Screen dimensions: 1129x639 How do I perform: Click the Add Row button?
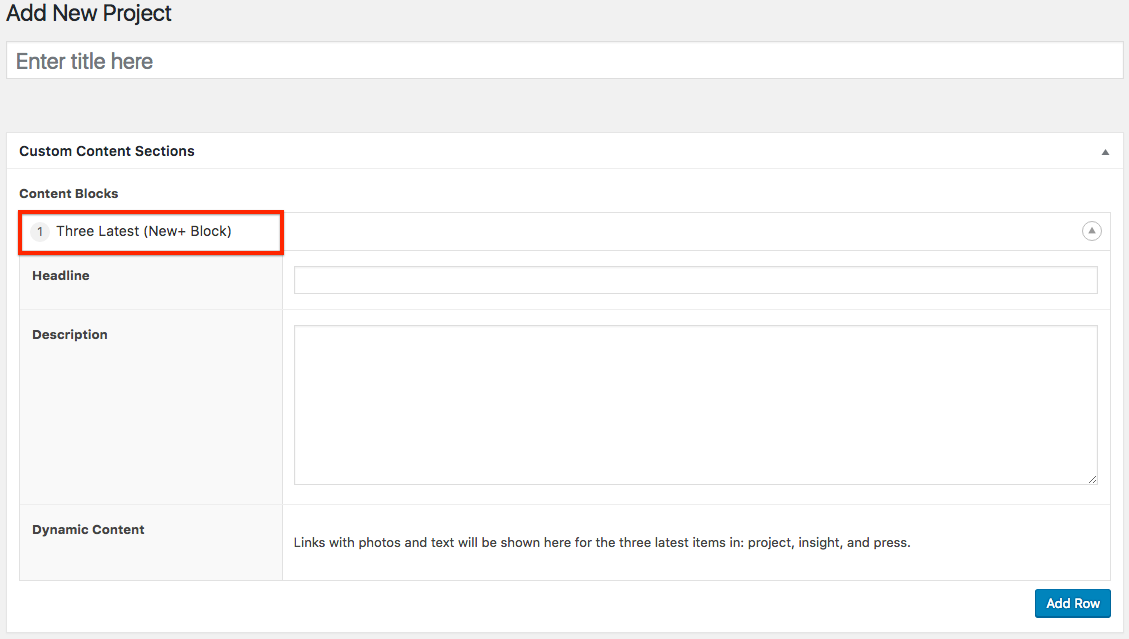(1072, 603)
